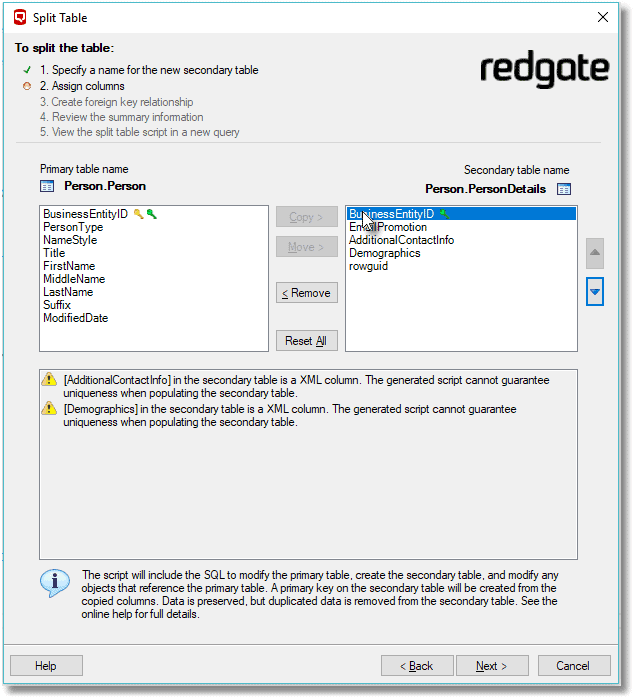Select FirstName in the primary table list
The width and height of the screenshot is (635, 700).
pyautogui.click(x=69, y=266)
